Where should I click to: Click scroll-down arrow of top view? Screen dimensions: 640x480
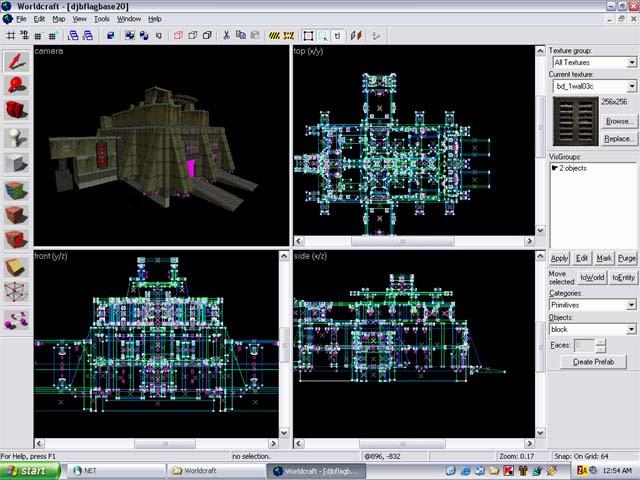(540, 230)
